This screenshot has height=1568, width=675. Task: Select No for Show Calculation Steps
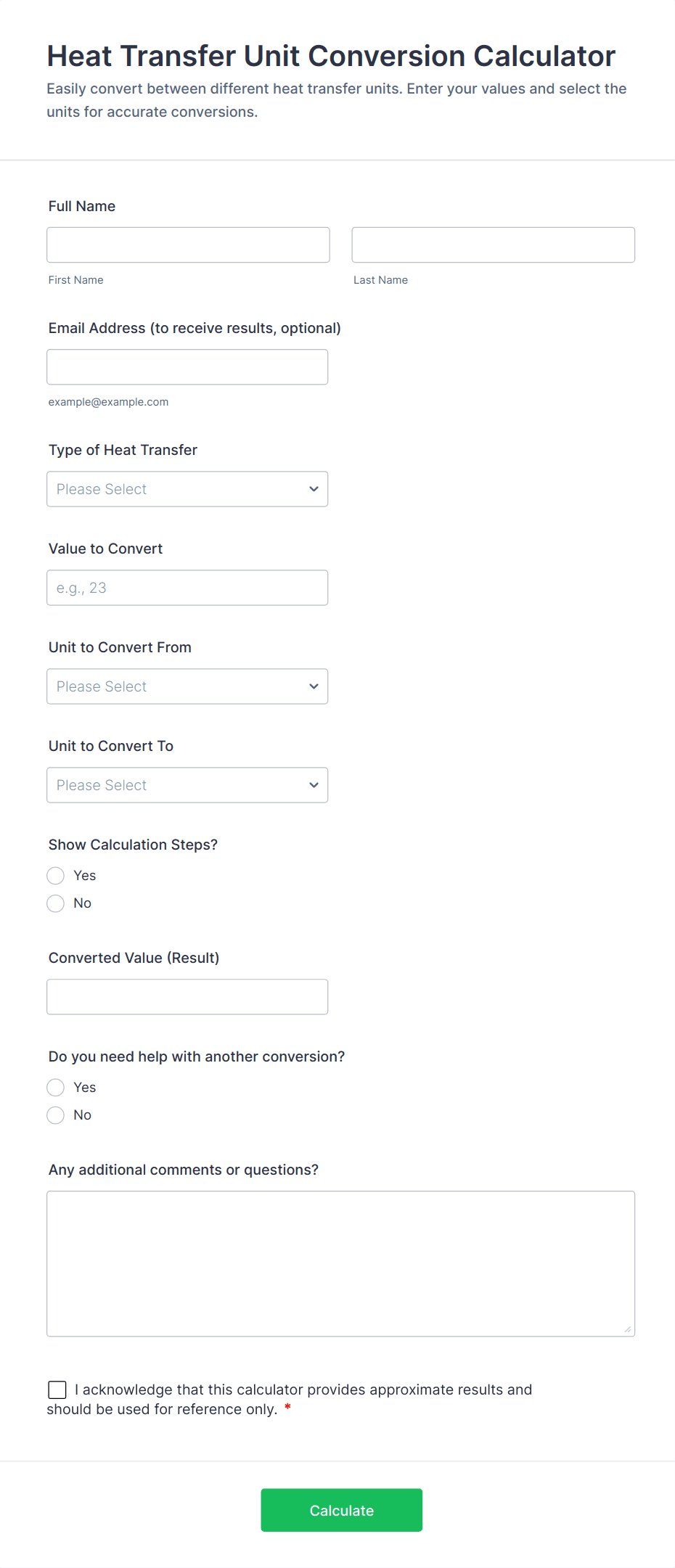[56, 903]
